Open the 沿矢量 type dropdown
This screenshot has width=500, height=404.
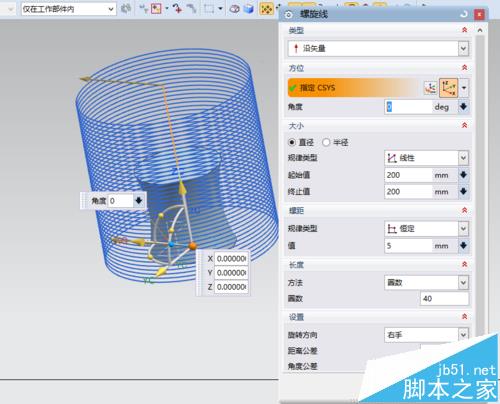click(x=378, y=48)
